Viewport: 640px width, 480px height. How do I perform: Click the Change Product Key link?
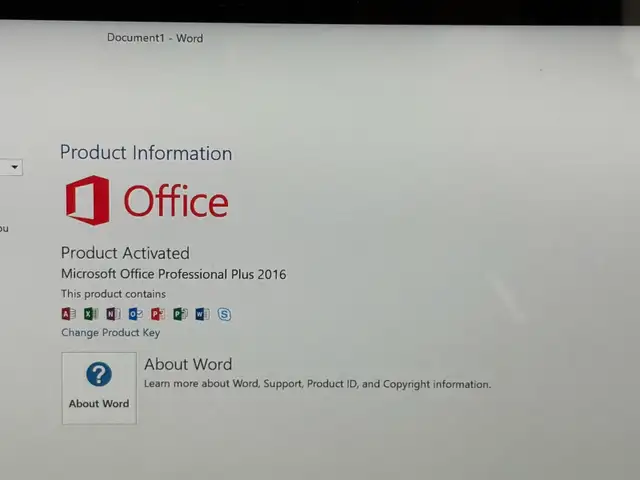pyautogui.click(x=111, y=333)
